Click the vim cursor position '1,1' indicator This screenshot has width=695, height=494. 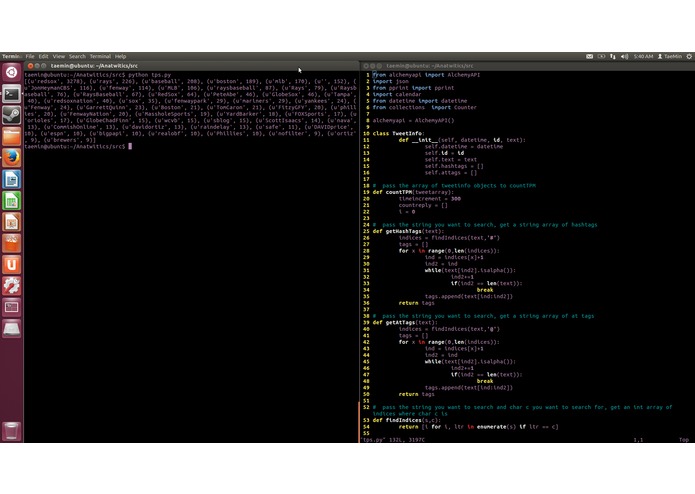coord(638,440)
